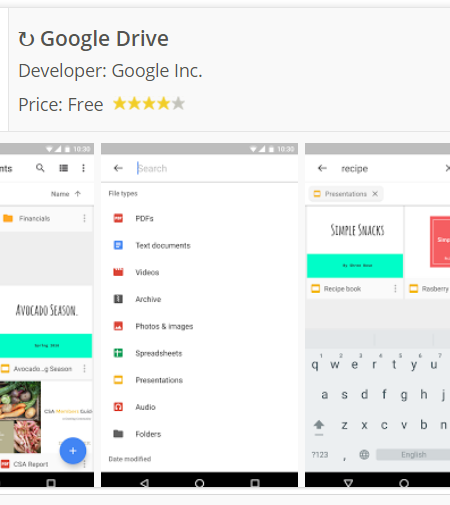Tap the Android back button in search screenshot
Screen dimensions: 450x505
(x=144, y=483)
